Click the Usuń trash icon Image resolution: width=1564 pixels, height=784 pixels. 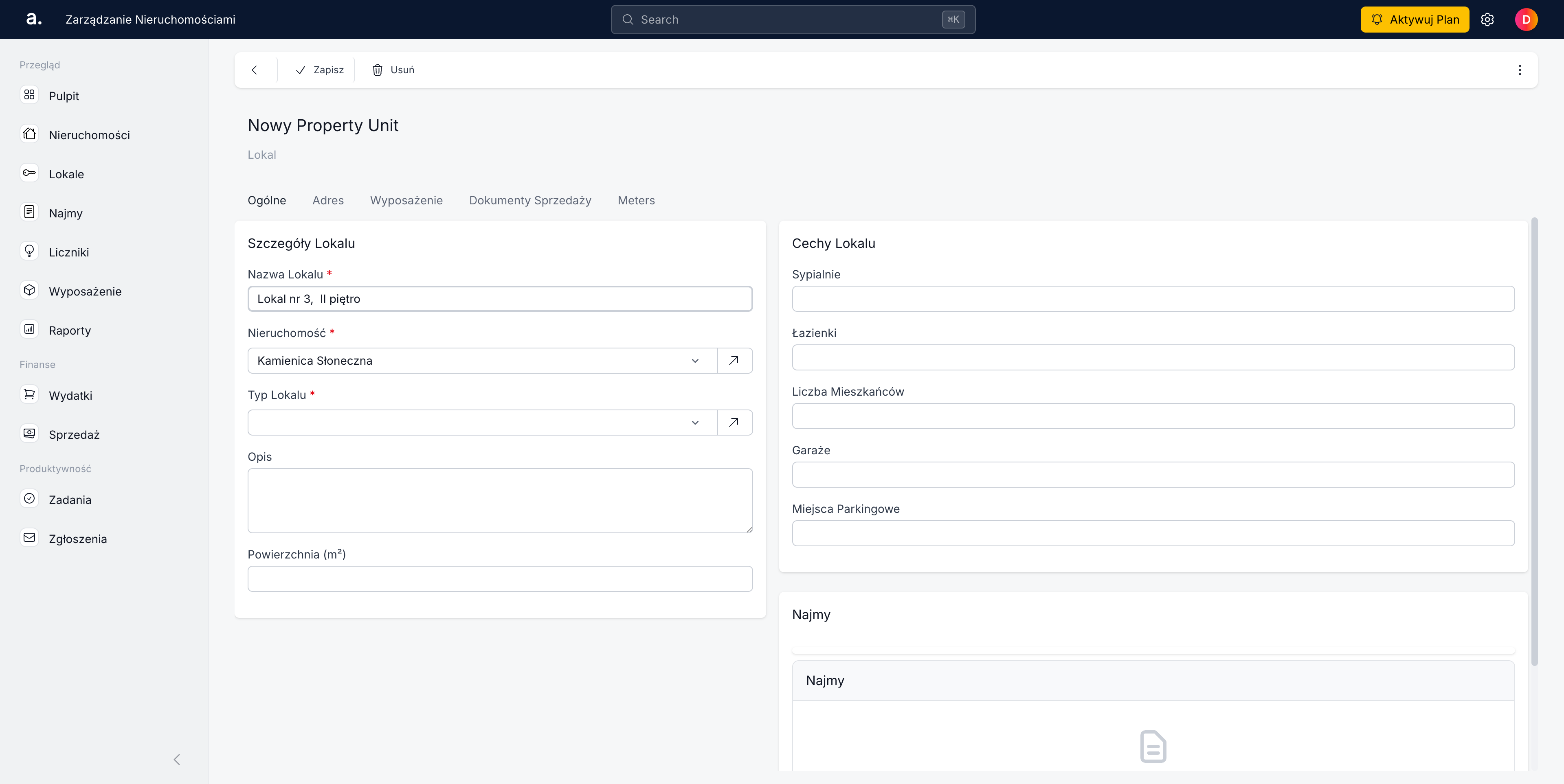pyautogui.click(x=378, y=70)
